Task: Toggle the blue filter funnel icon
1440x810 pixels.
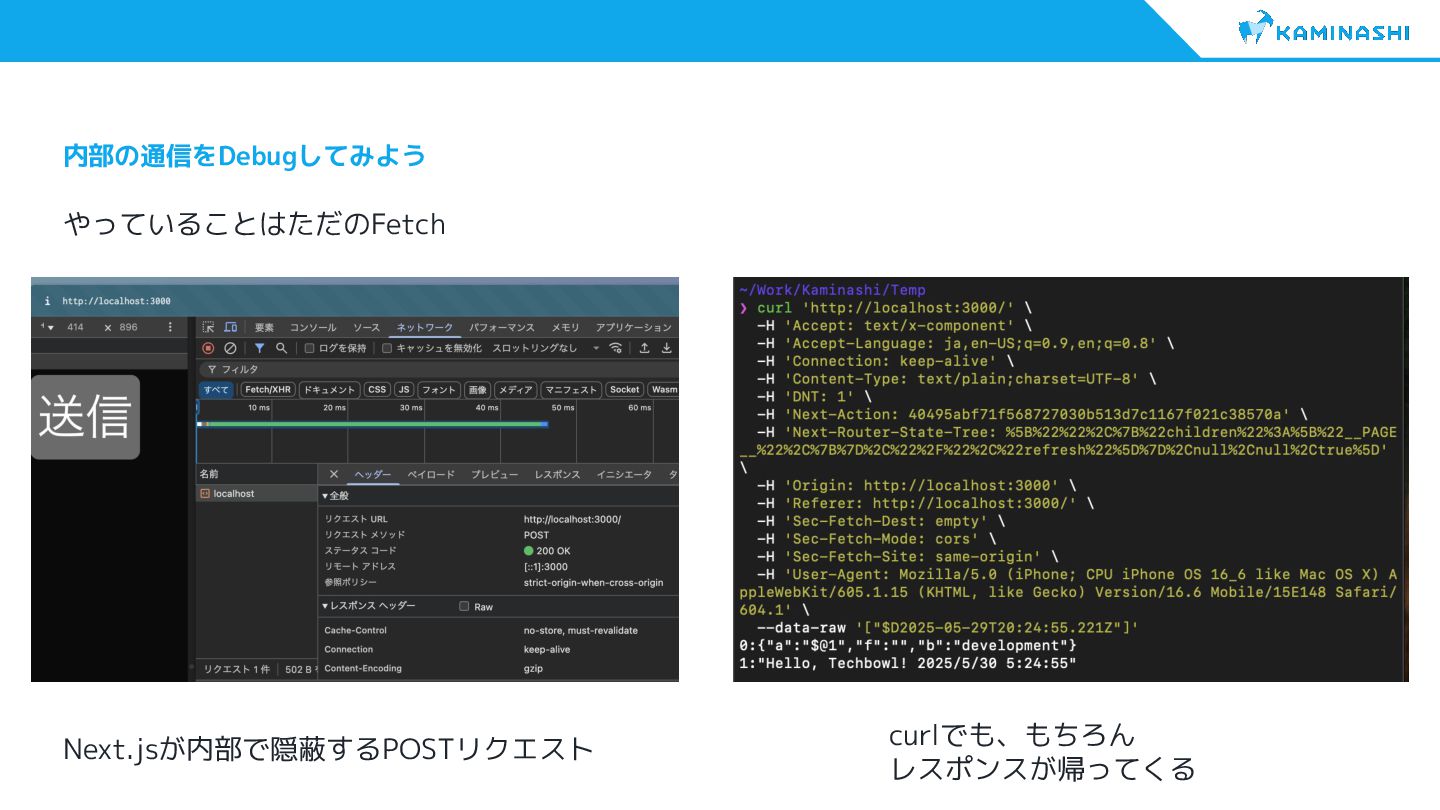Action: coord(259,348)
